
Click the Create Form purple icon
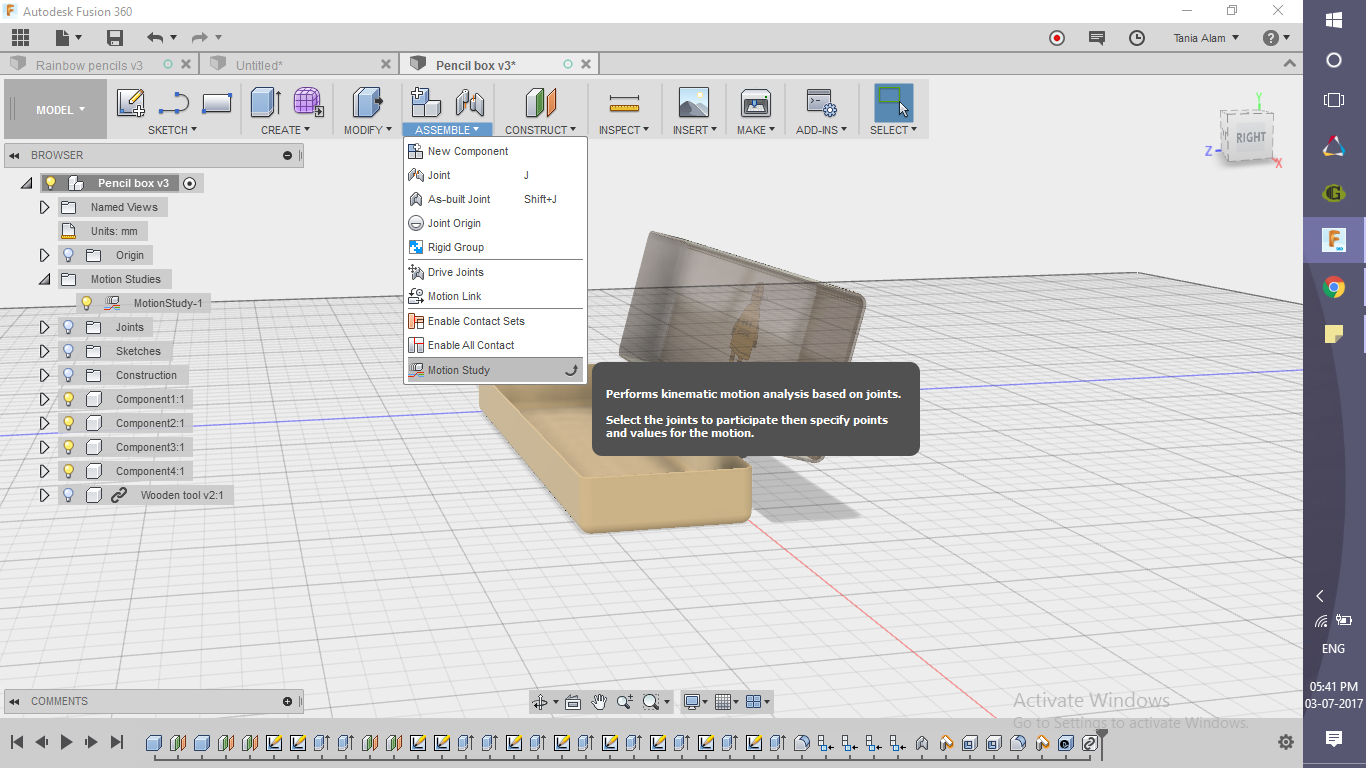point(308,103)
